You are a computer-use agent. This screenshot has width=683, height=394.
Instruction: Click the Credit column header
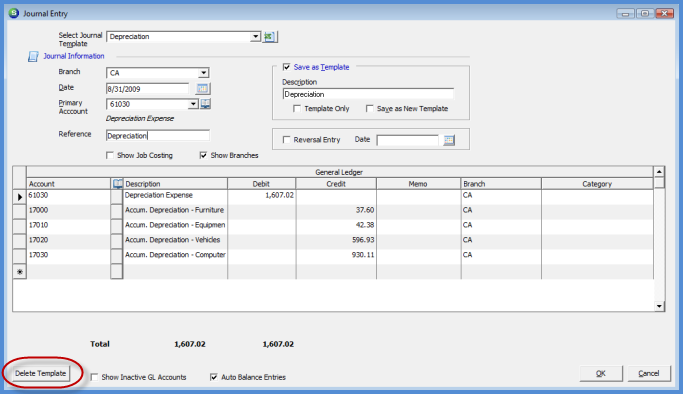(336, 184)
